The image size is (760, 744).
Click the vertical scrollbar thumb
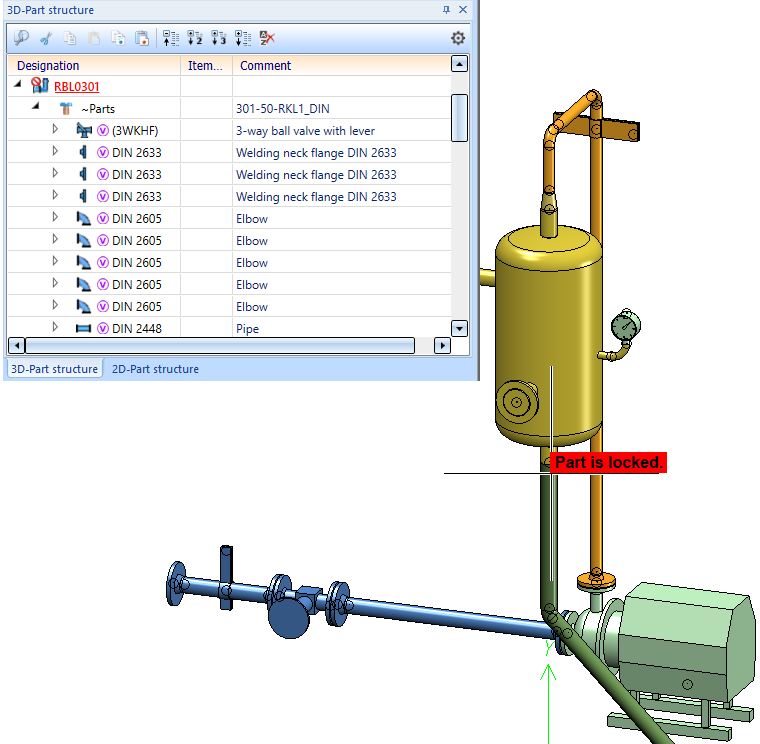[459, 118]
